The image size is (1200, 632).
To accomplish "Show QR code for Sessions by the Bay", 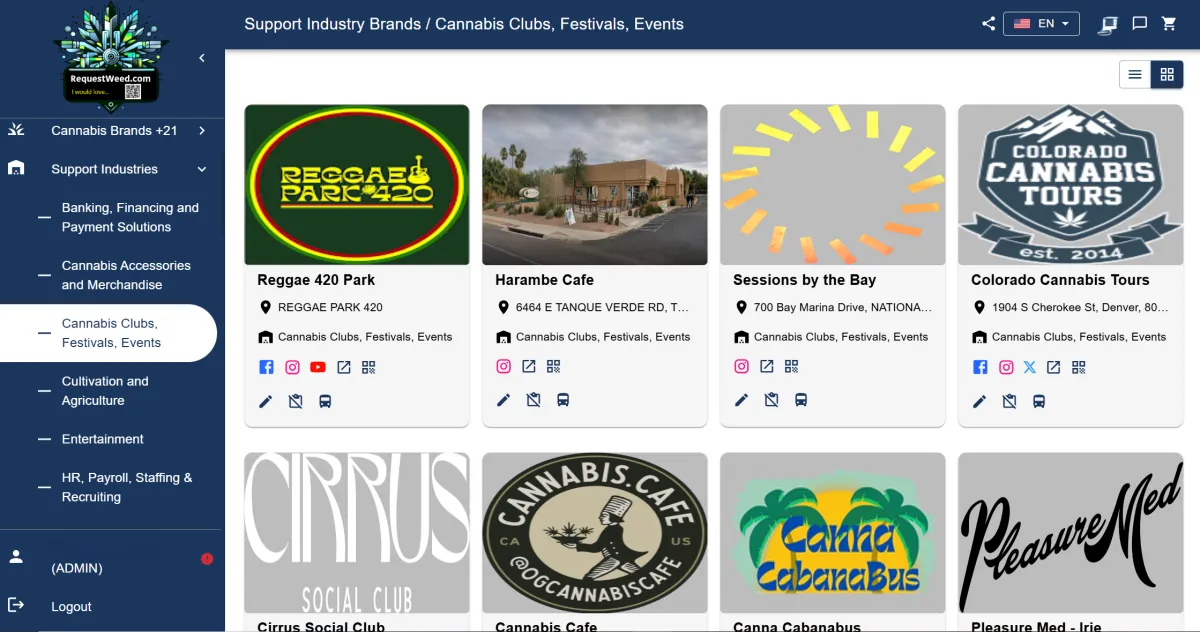I will tap(792, 367).
